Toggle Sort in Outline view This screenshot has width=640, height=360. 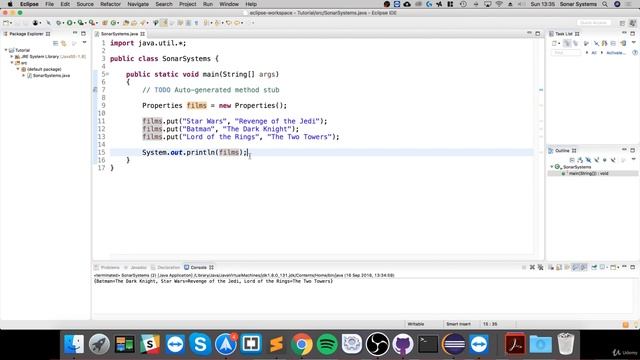click(x=580, y=160)
